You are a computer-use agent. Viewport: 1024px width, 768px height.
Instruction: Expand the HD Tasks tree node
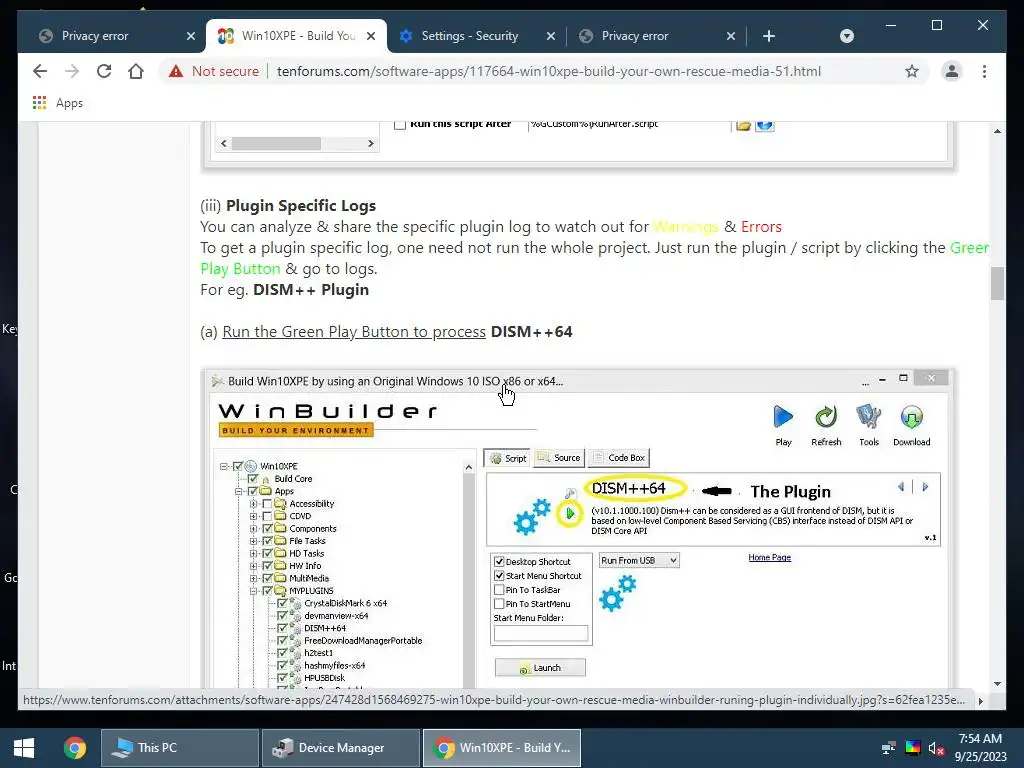click(x=253, y=553)
